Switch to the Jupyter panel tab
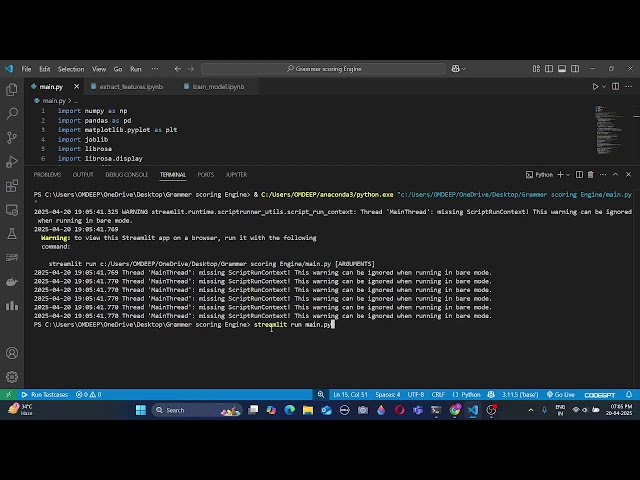640x480 pixels. point(236,175)
